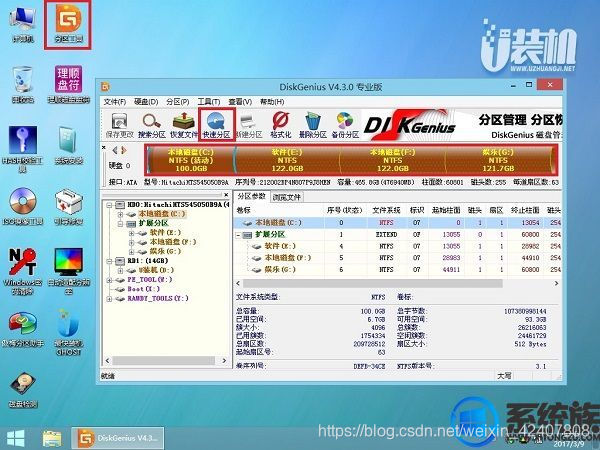Click the 新建分区 (new partition) toolbar icon

tap(249, 125)
